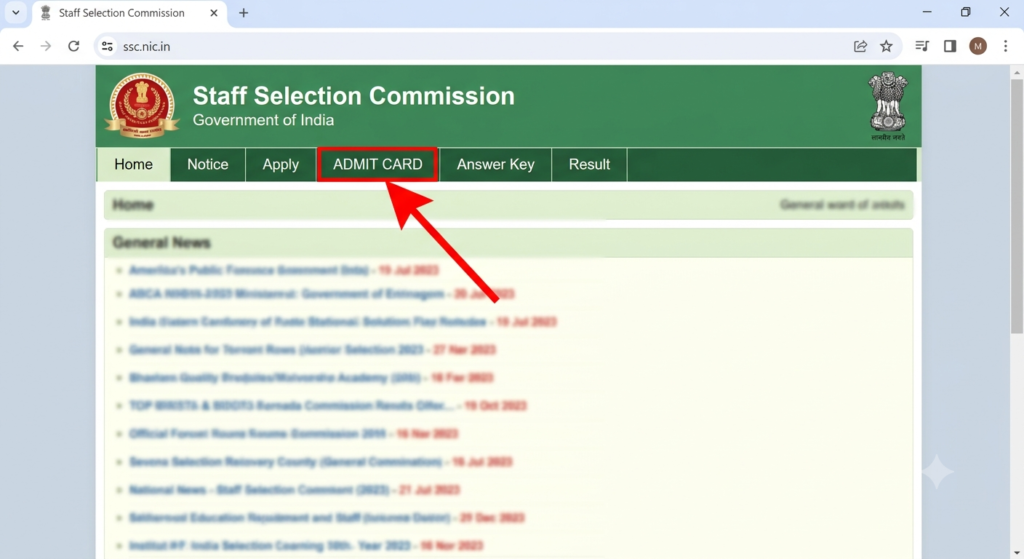Close the Staff Selection Commission tab
Image resolution: width=1024 pixels, height=559 pixels.
pyautogui.click(x=214, y=13)
